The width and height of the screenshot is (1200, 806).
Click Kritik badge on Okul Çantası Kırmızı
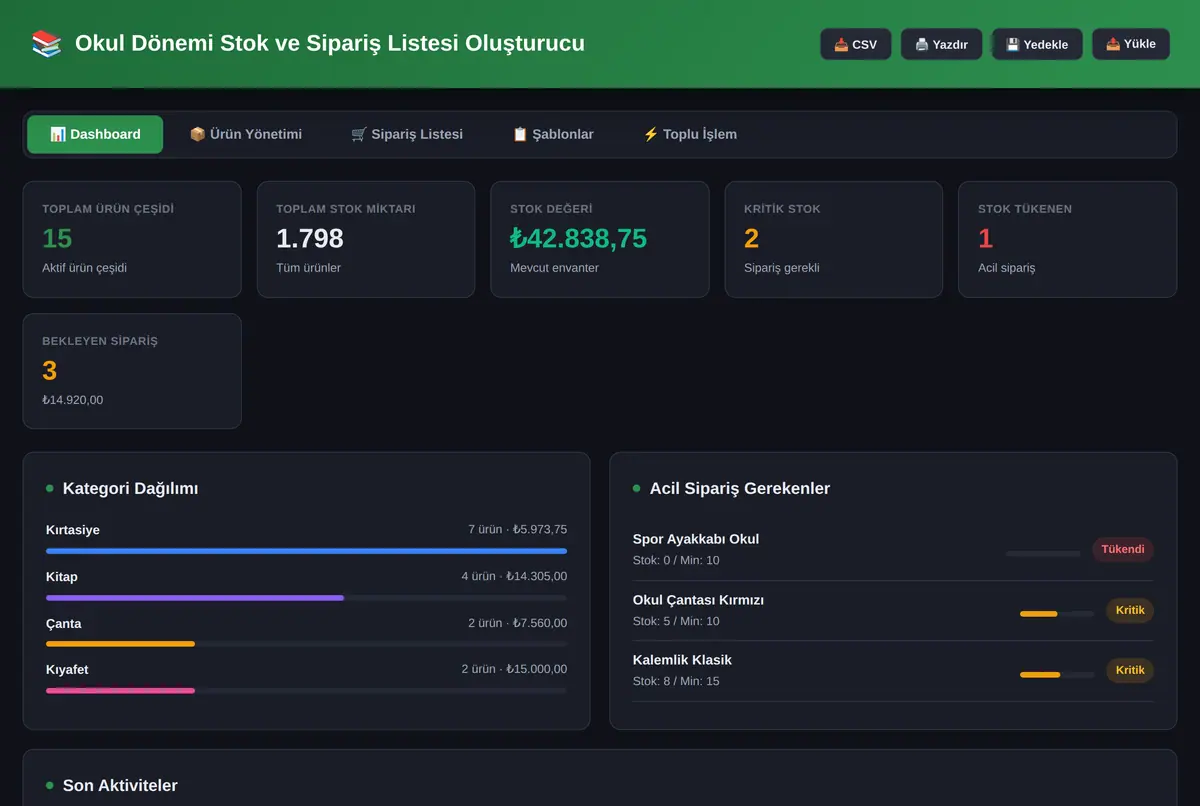tap(1130, 610)
